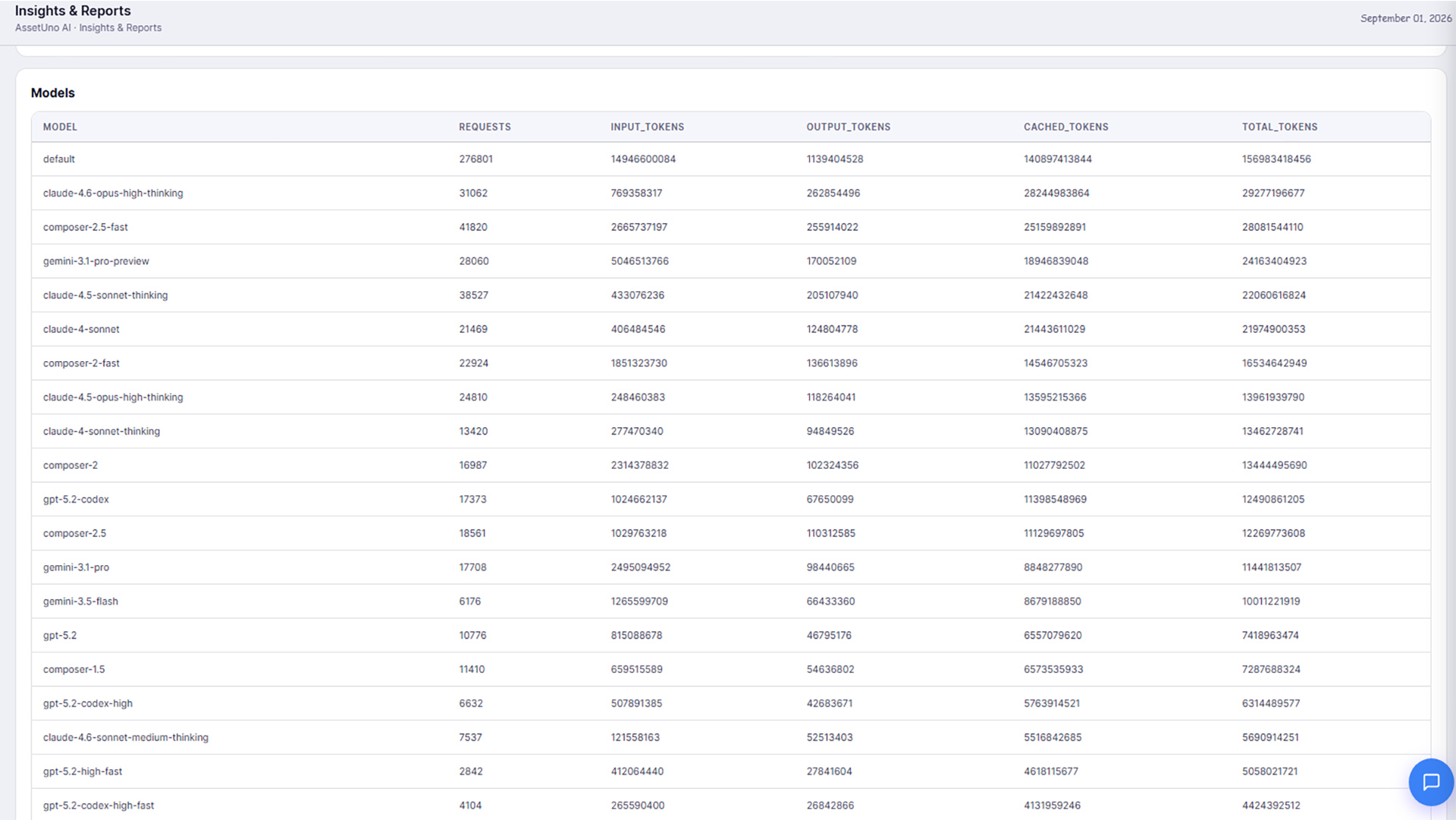Click output tokens value 98440665
Screen dimensions: 1456x820
coord(830,567)
